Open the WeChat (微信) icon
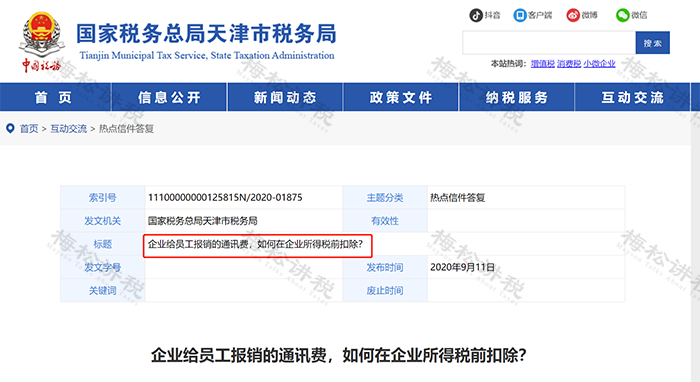The width and height of the screenshot is (700, 382). 622,15
